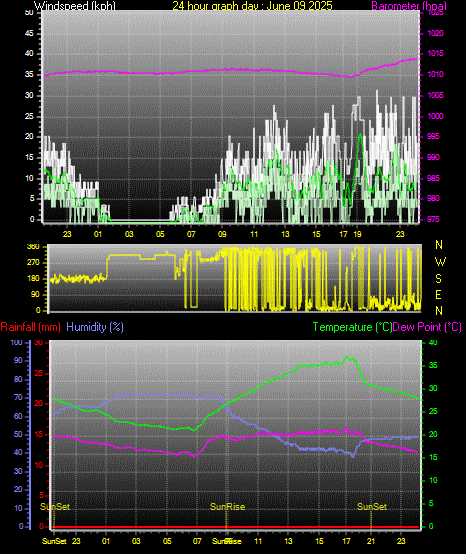Click the 'Rainfall (mm)' legend label
The width and height of the screenshot is (466, 554).
30,327
